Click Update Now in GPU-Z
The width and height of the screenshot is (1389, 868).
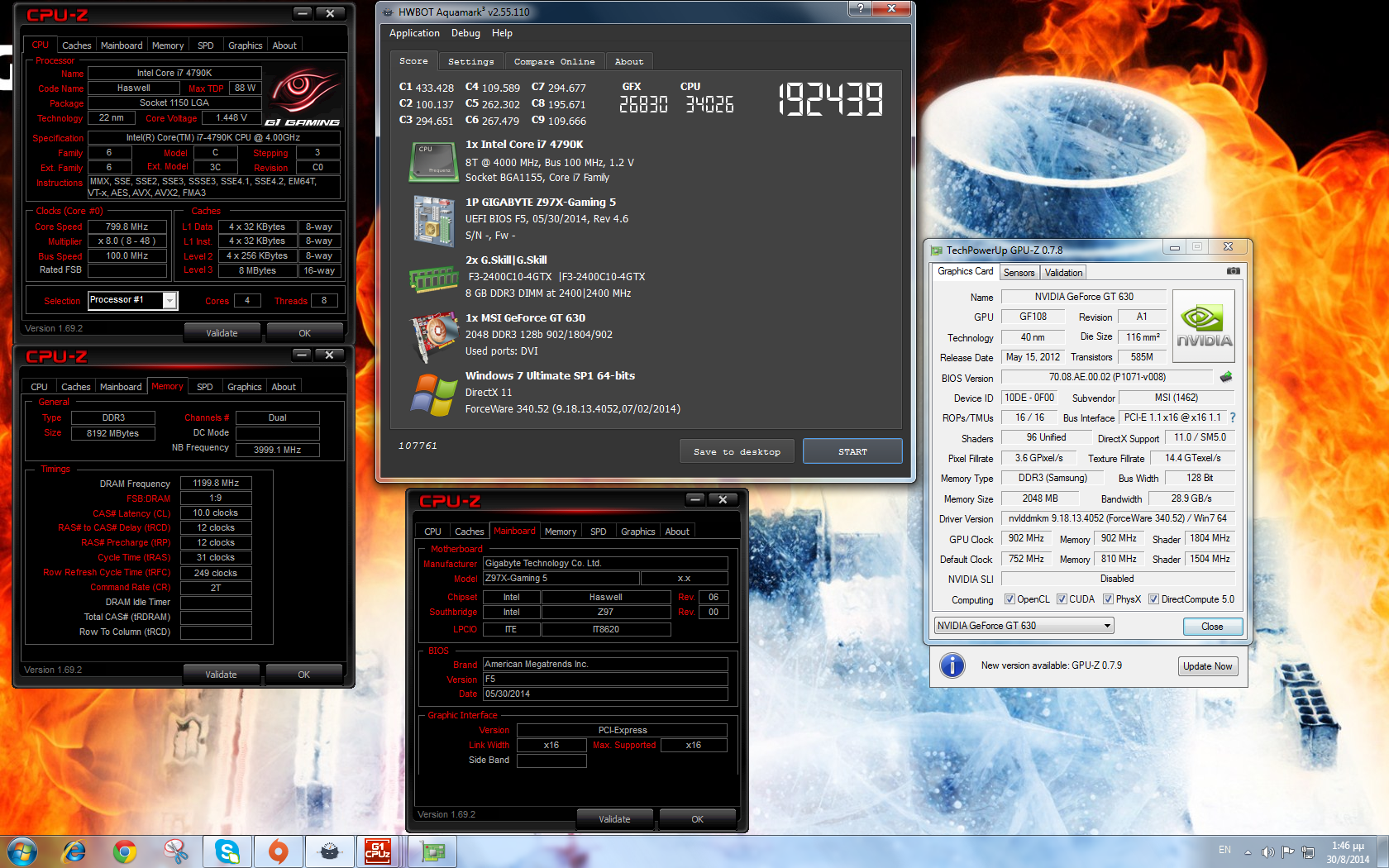coord(1207,666)
